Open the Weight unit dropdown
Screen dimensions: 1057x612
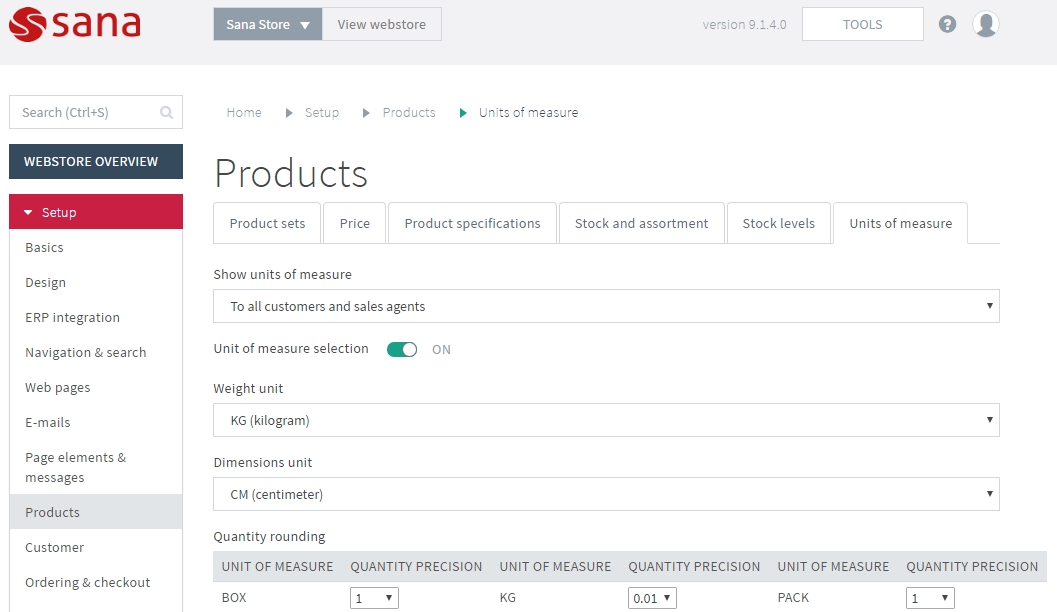tap(606, 420)
